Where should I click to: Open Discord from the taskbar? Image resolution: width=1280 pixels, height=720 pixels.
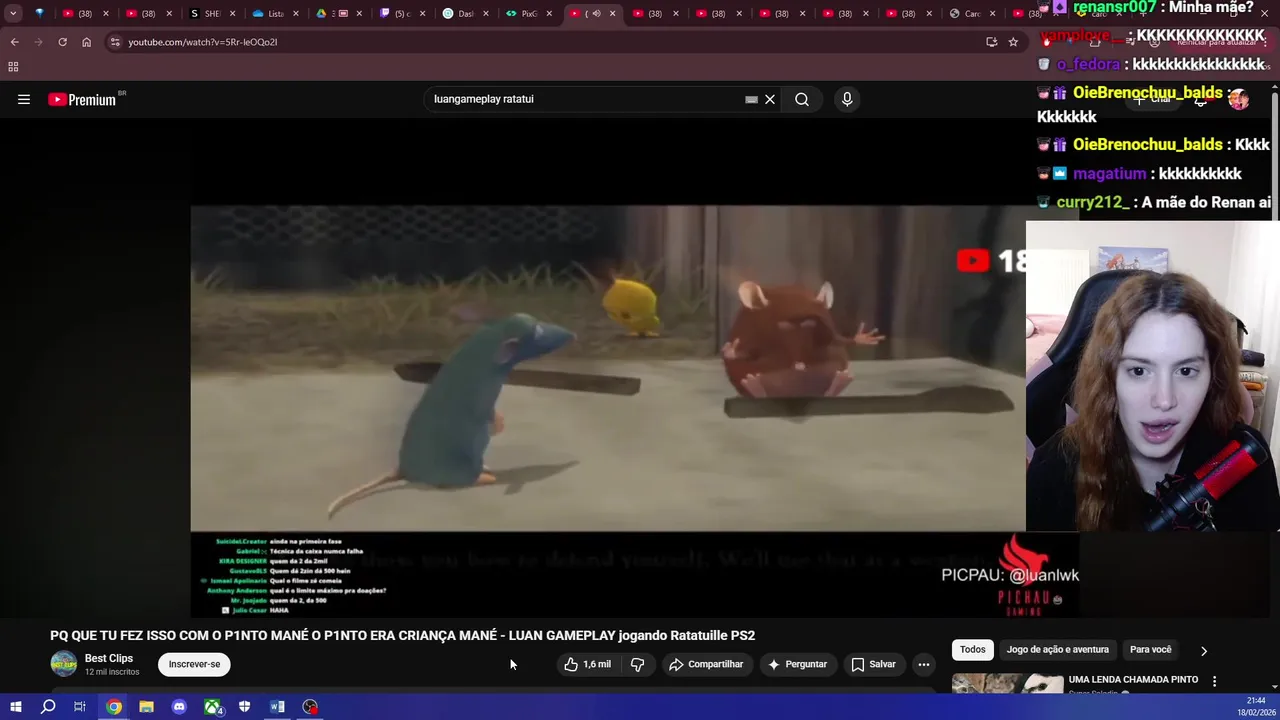179,707
